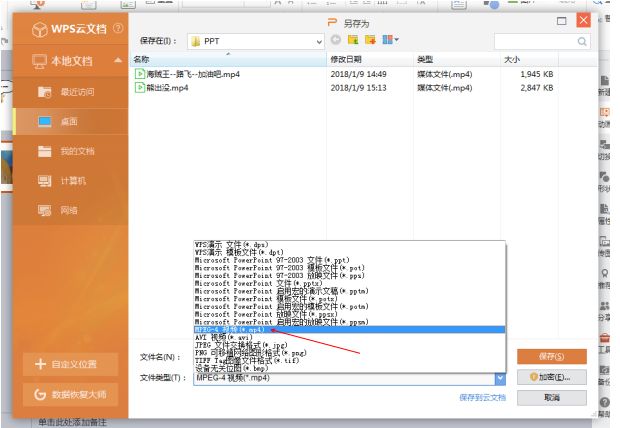Expand the 保存在 PPT folder dropdown
Screen dimensions: 620x428
[x=319, y=42]
